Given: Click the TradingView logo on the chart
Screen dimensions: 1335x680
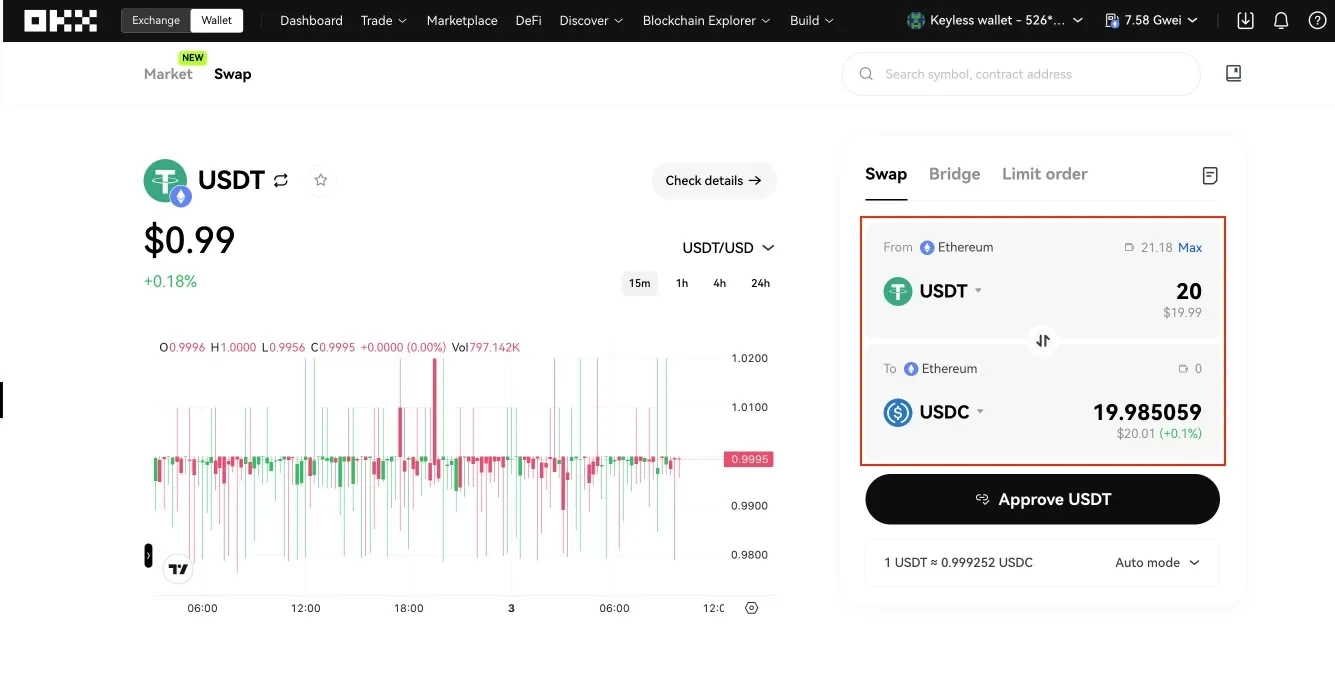Looking at the screenshot, I should point(178,568).
